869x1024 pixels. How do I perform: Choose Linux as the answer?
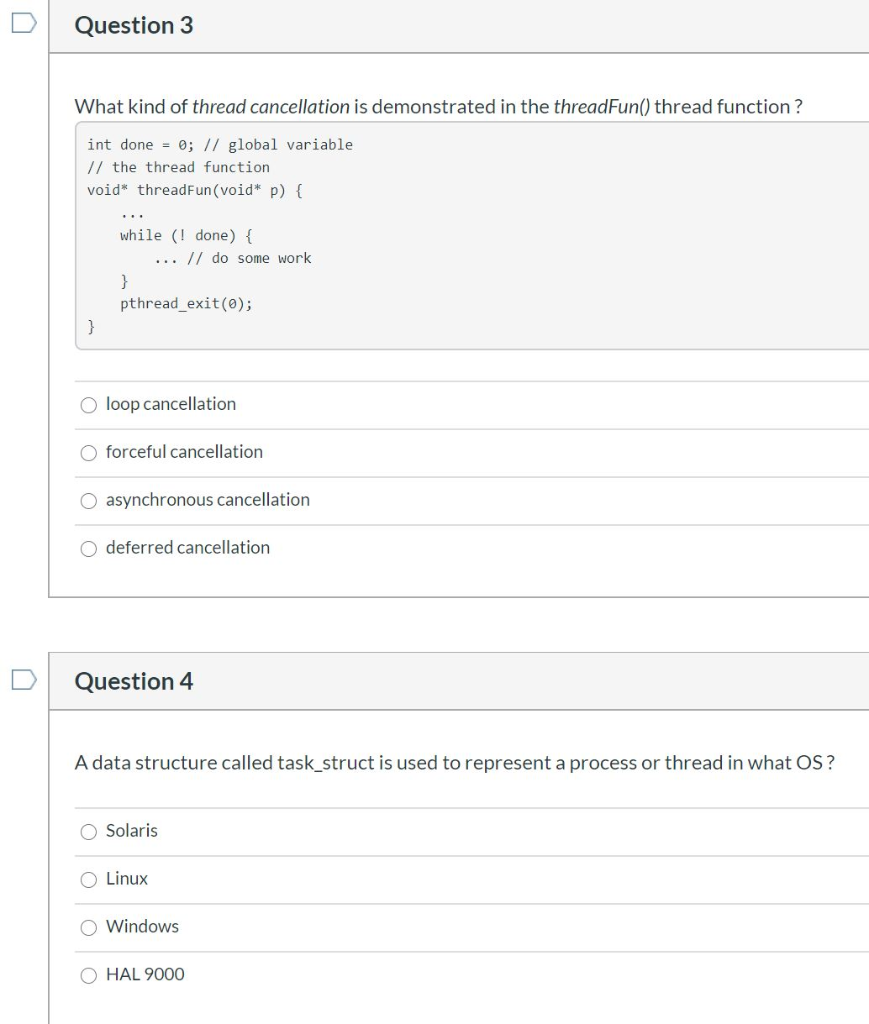[90, 878]
